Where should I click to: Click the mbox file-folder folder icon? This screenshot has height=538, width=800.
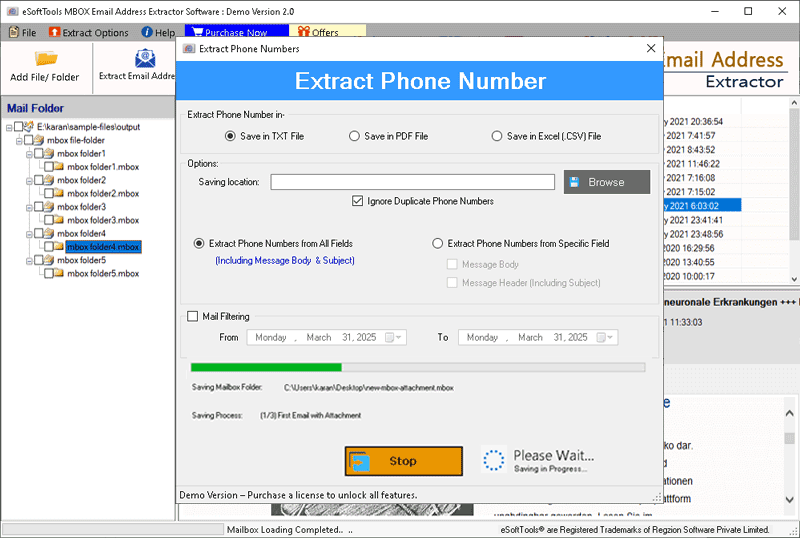[x=39, y=140]
